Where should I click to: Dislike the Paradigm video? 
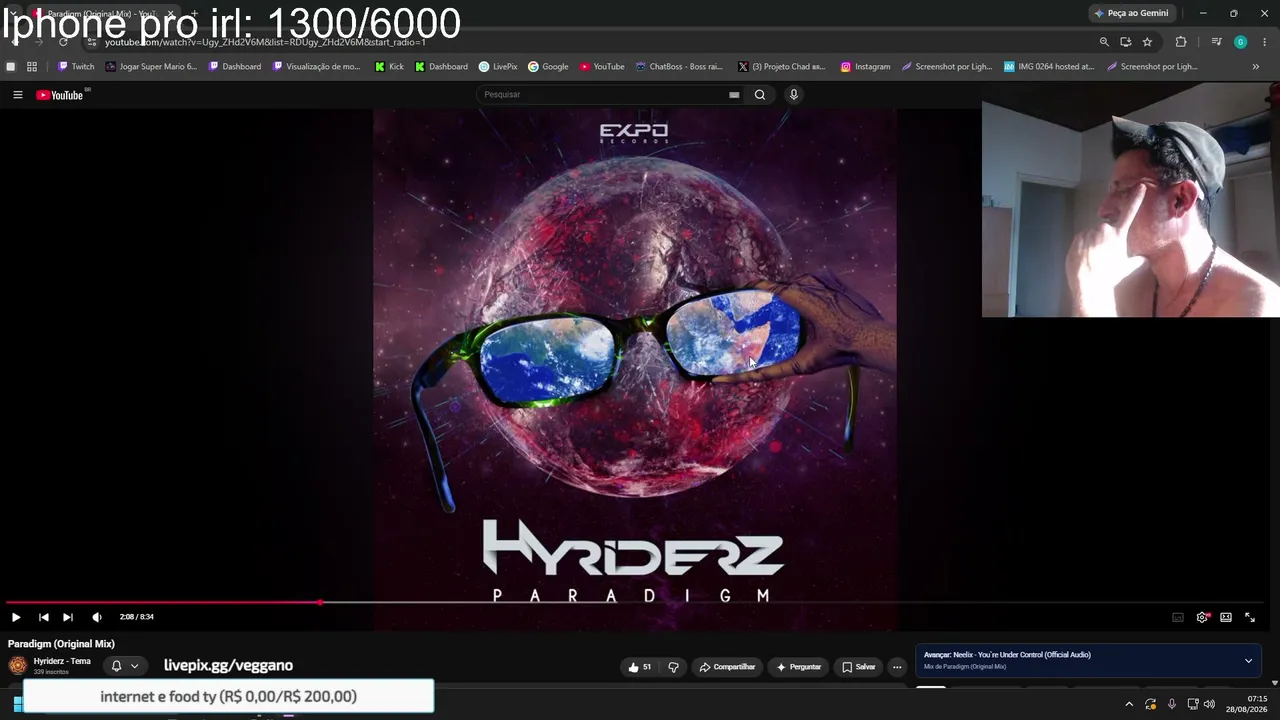[673, 667]
